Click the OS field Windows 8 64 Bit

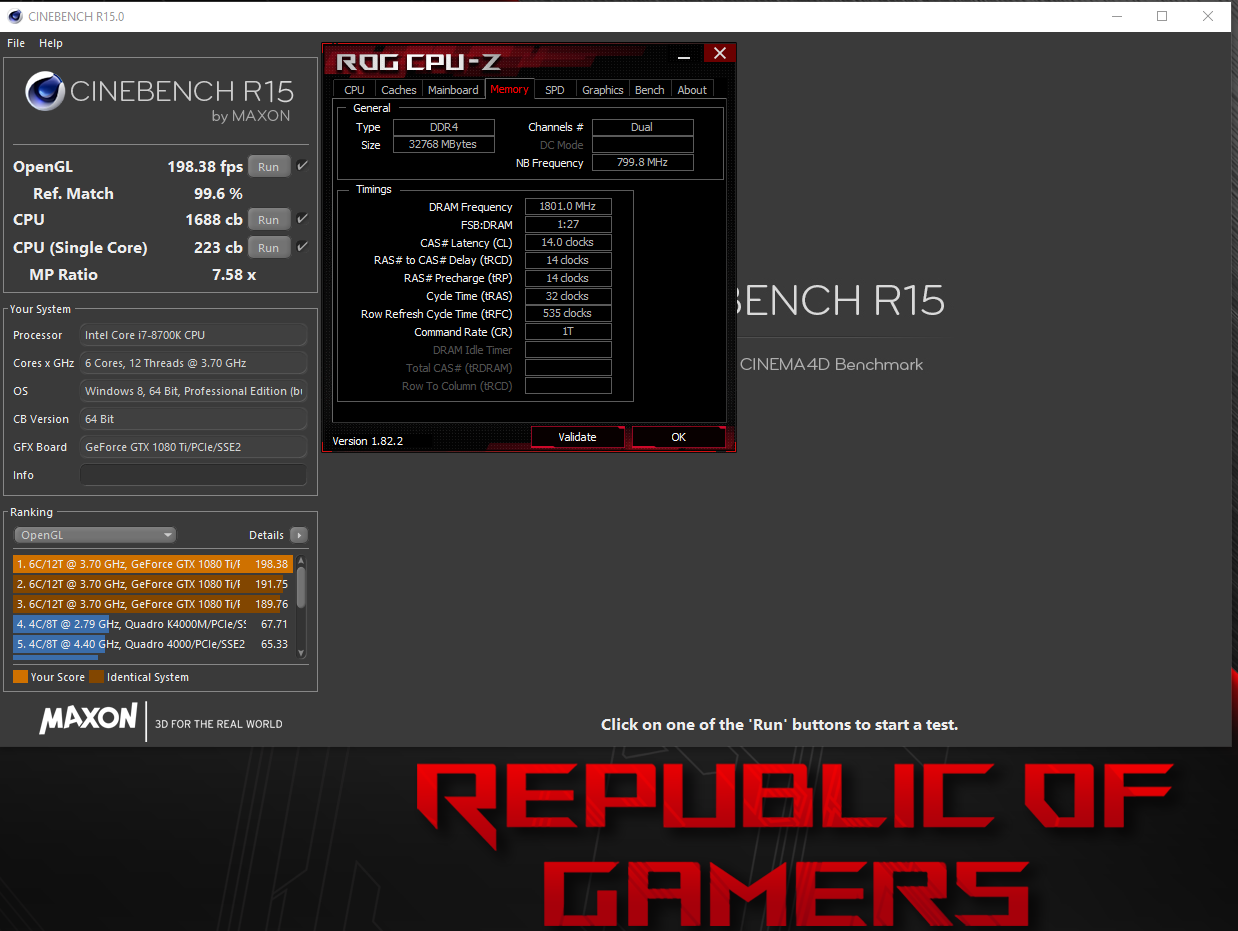(193, 391)
